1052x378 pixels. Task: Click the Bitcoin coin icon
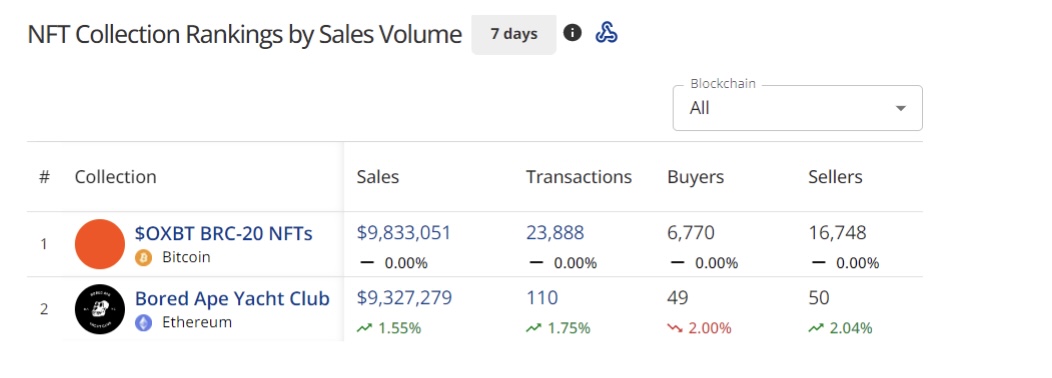point(144,258)
